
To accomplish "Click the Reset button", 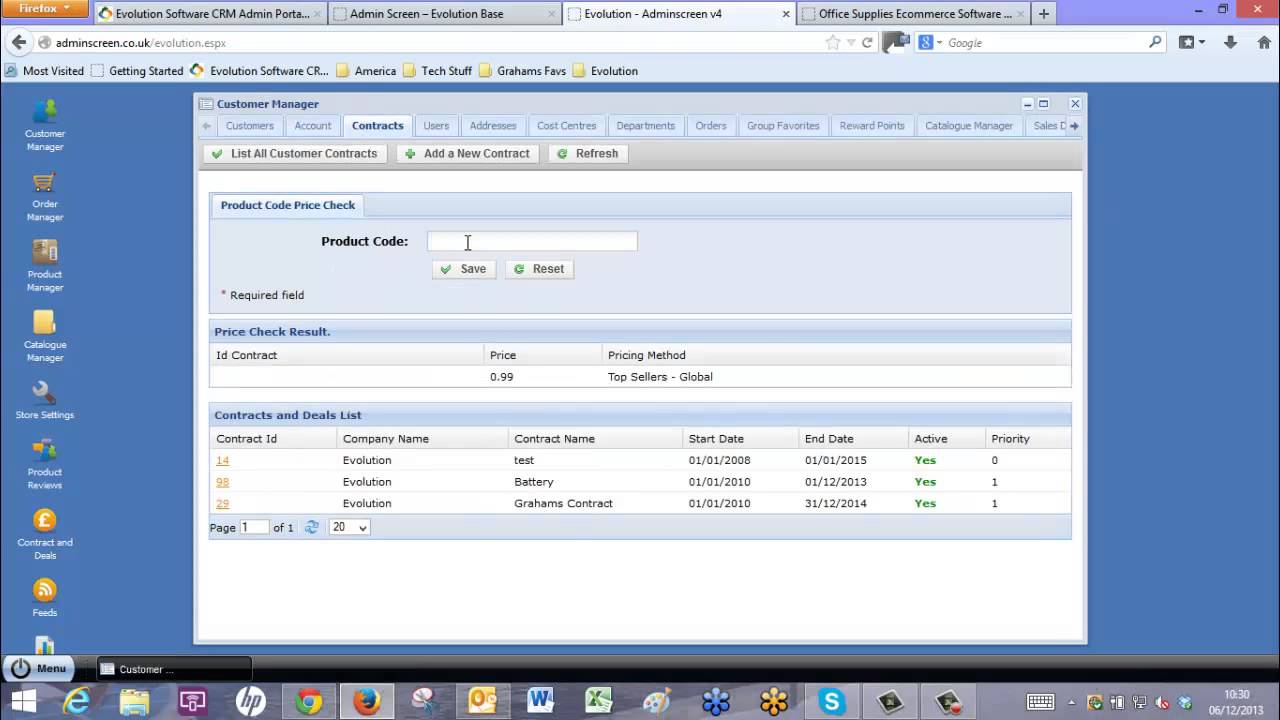I will [539, 269].
